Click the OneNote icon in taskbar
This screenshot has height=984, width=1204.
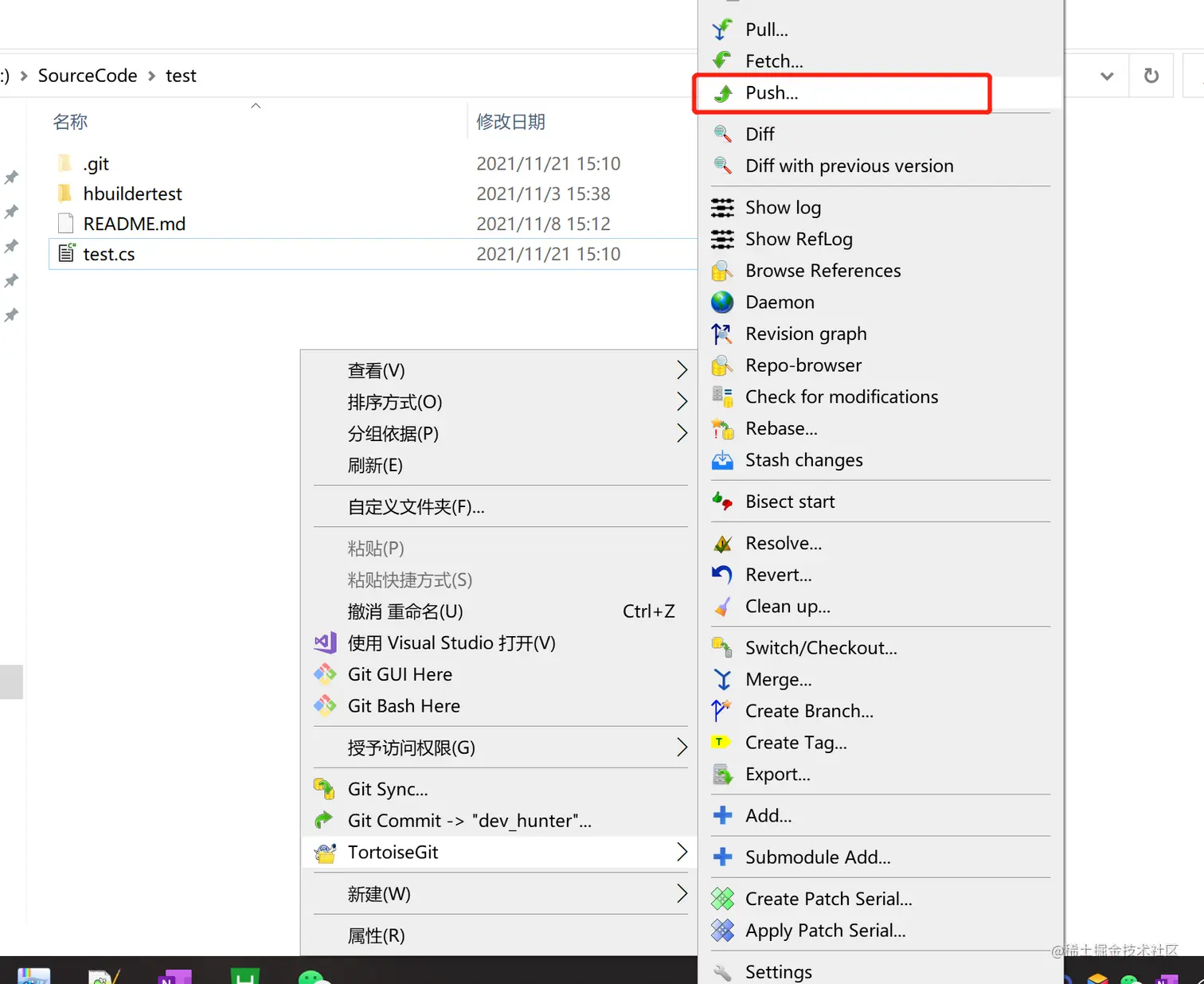pyautogui.click(x=175, y=976)
